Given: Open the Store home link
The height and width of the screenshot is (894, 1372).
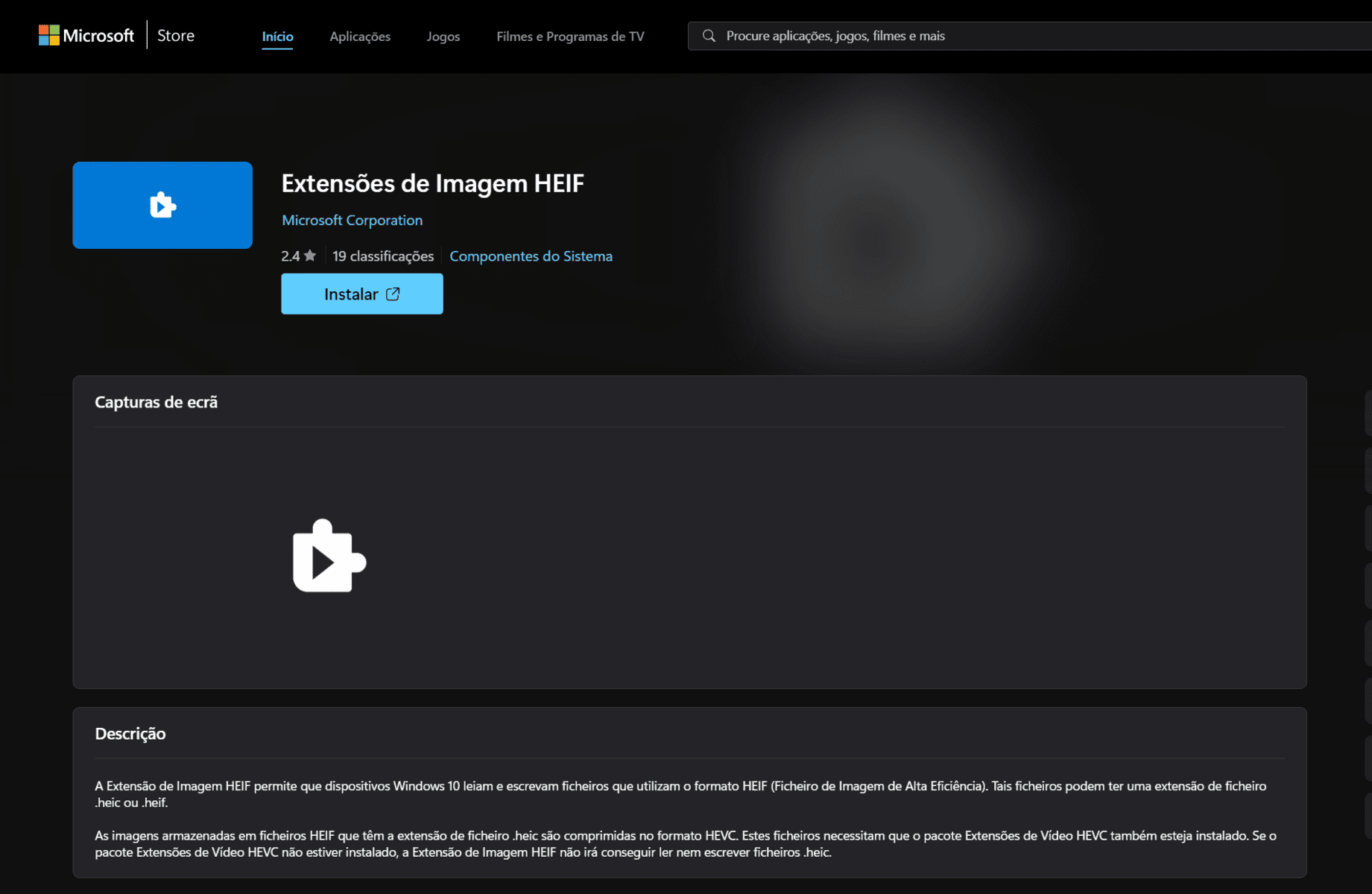Looking at the screenshot, I should [175, 36].
